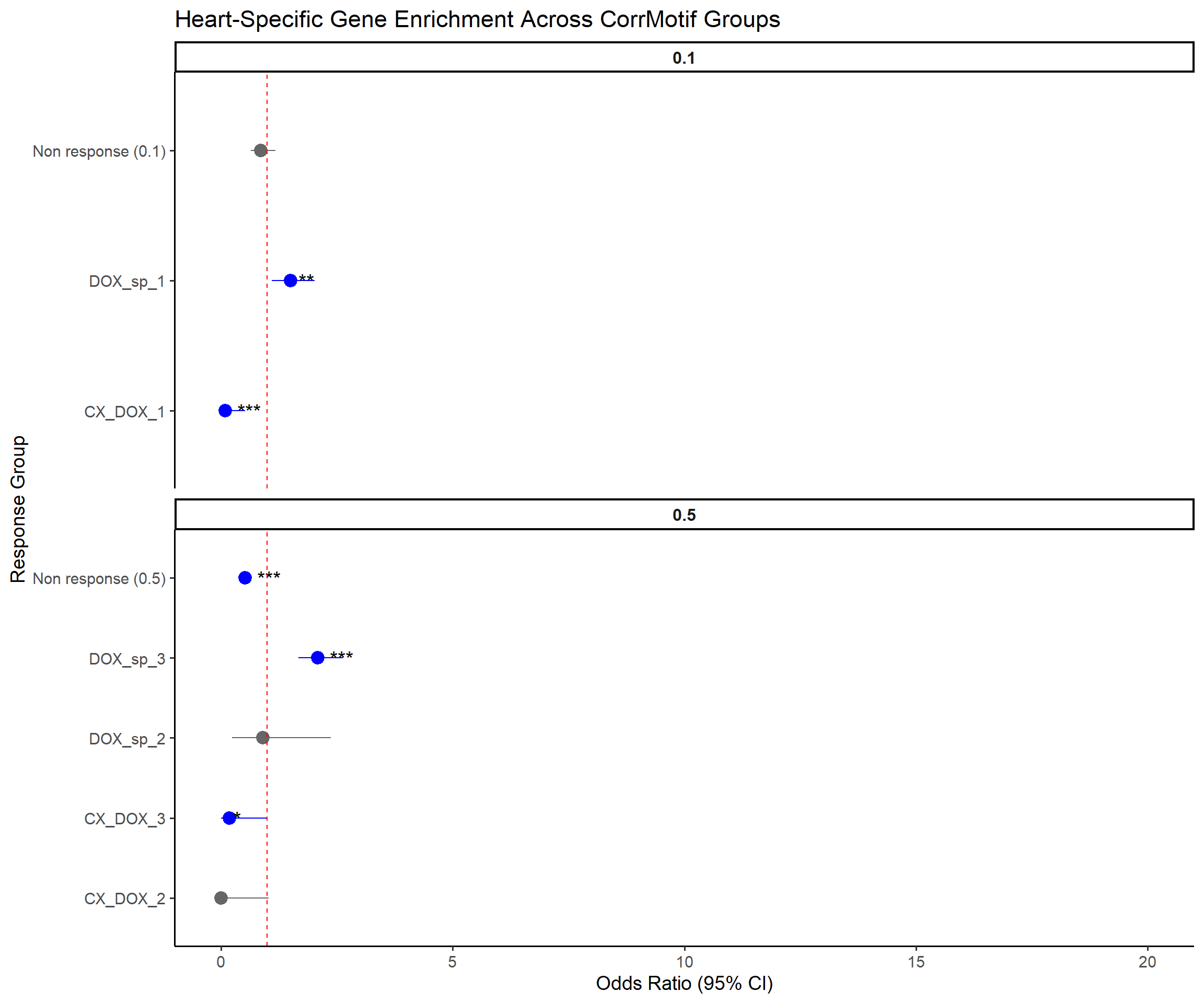Click the DOX_sp_1 y-axis label

(126, 282)
